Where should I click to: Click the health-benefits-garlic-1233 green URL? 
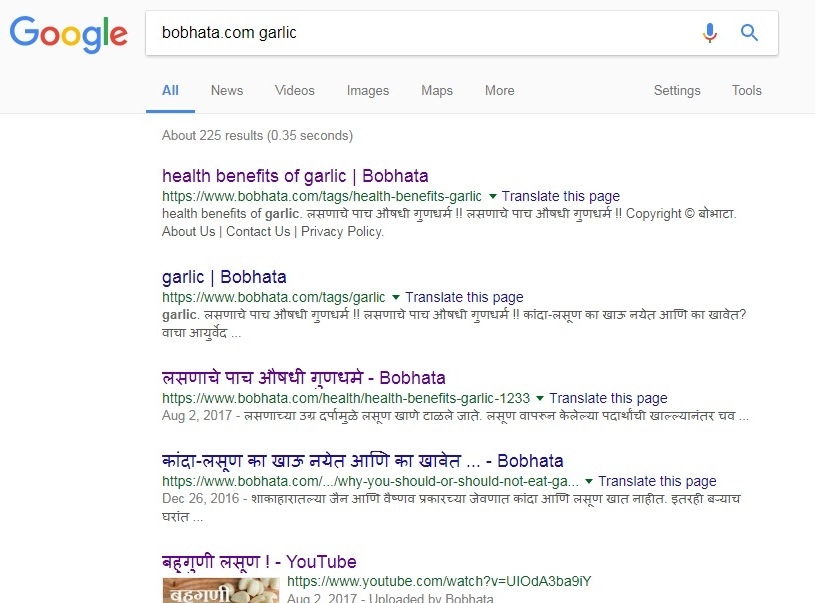tap(346, 398)
